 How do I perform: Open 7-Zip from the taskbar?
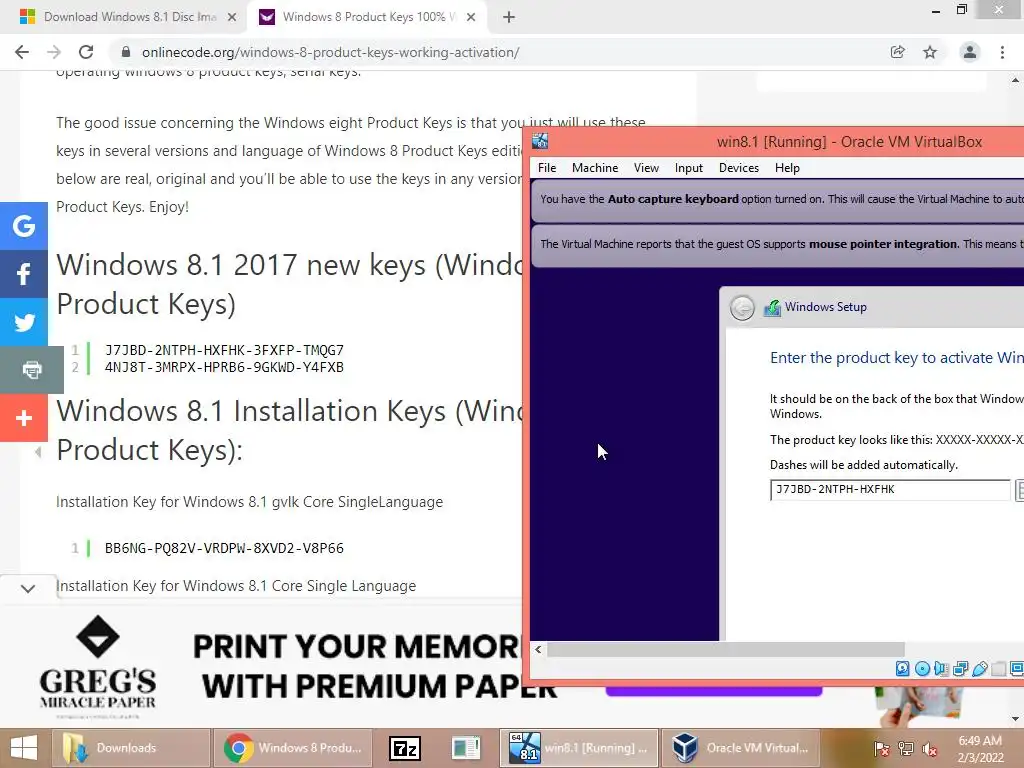tap(405, 748)
